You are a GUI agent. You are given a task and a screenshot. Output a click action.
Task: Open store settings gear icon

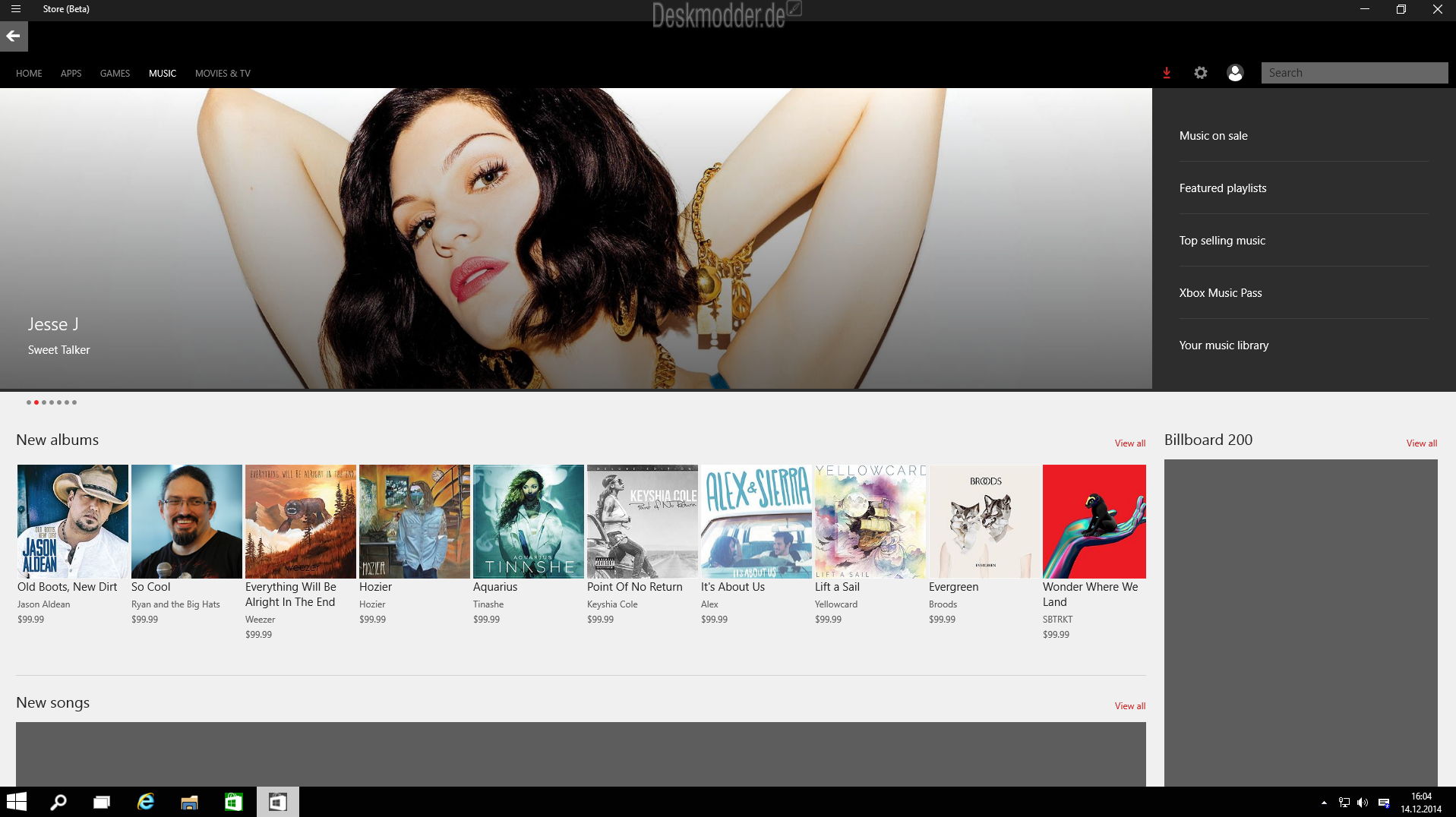pyautogui.click(x=1201, y=73)
